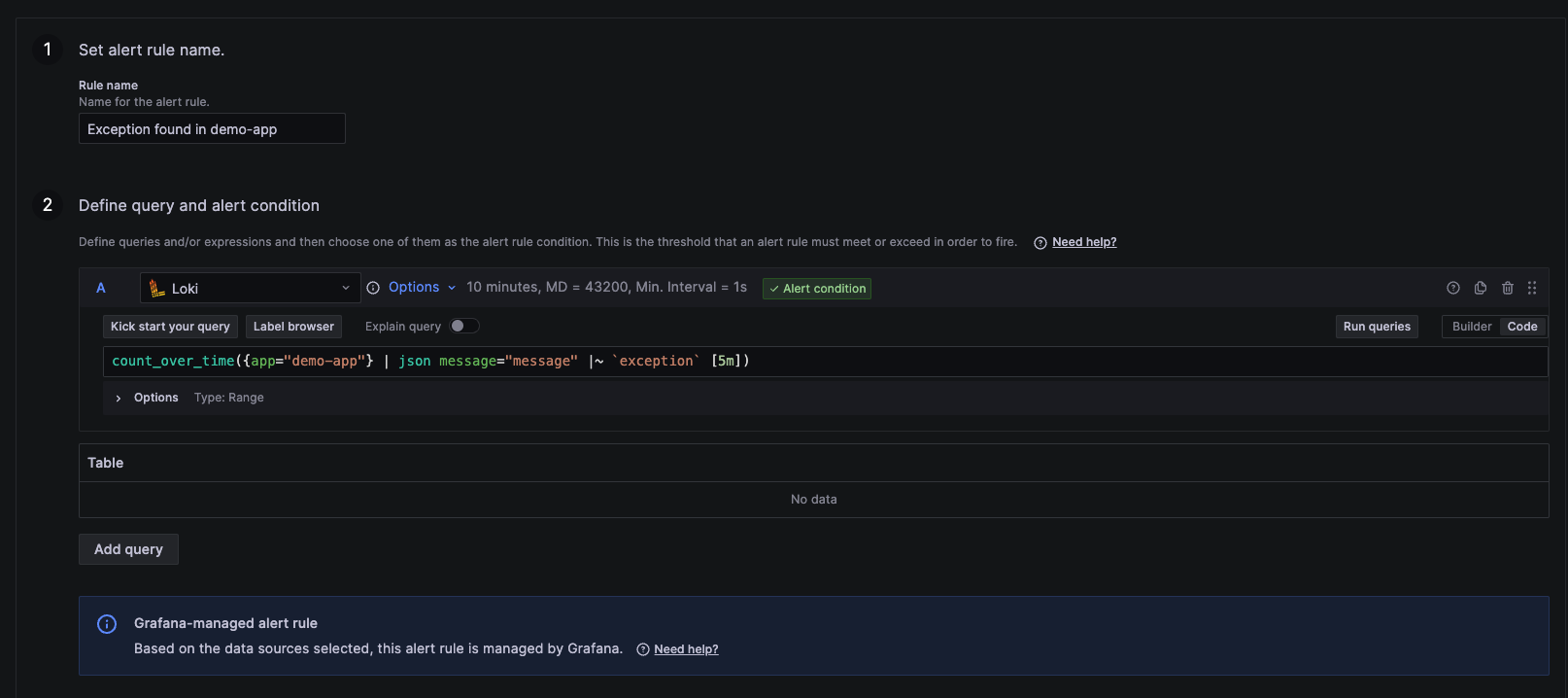1568x698 pixels.
Task: Open the Kick start your query dialog
Action: point(170,327)
